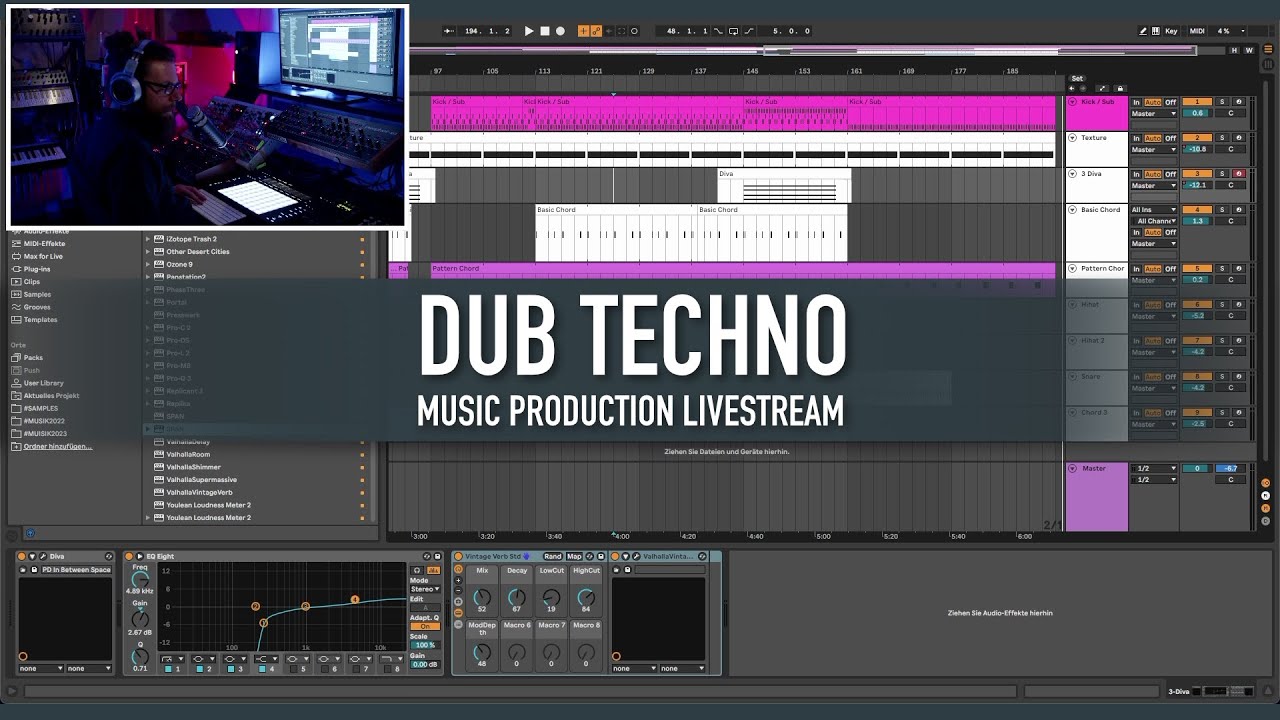
Task: Click Map button on Vintage Verb rack
Action: coord(574,556)
